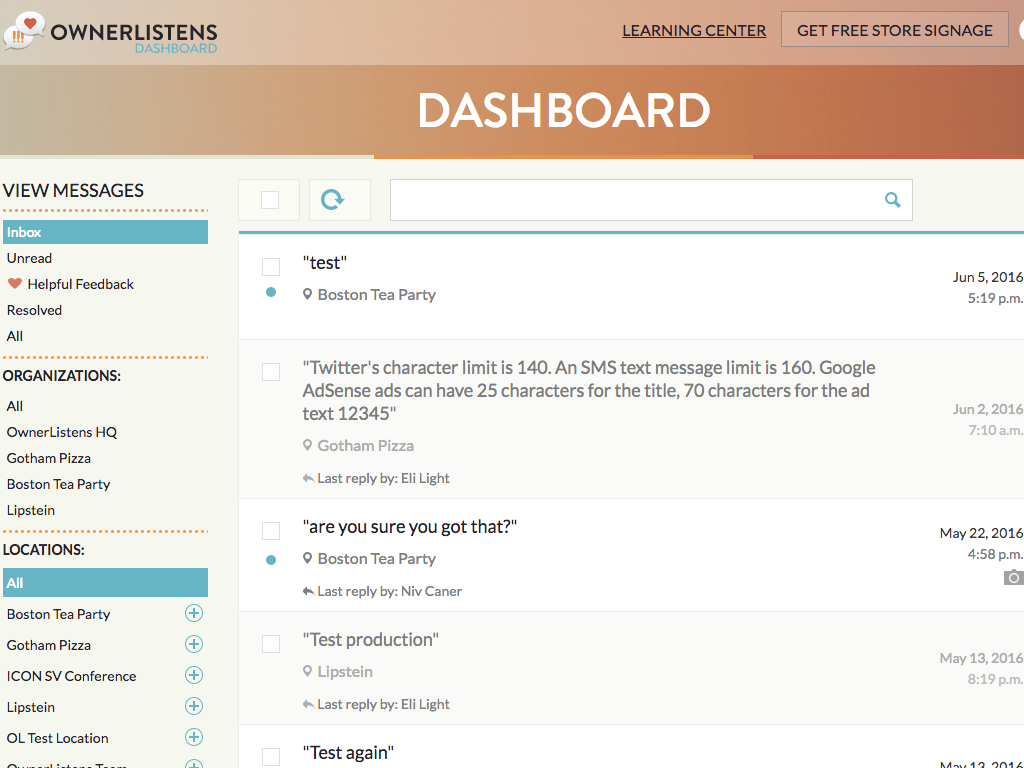Expand Boston Tea Party location with plus
1024x768 pixels.
pos(194,614)
